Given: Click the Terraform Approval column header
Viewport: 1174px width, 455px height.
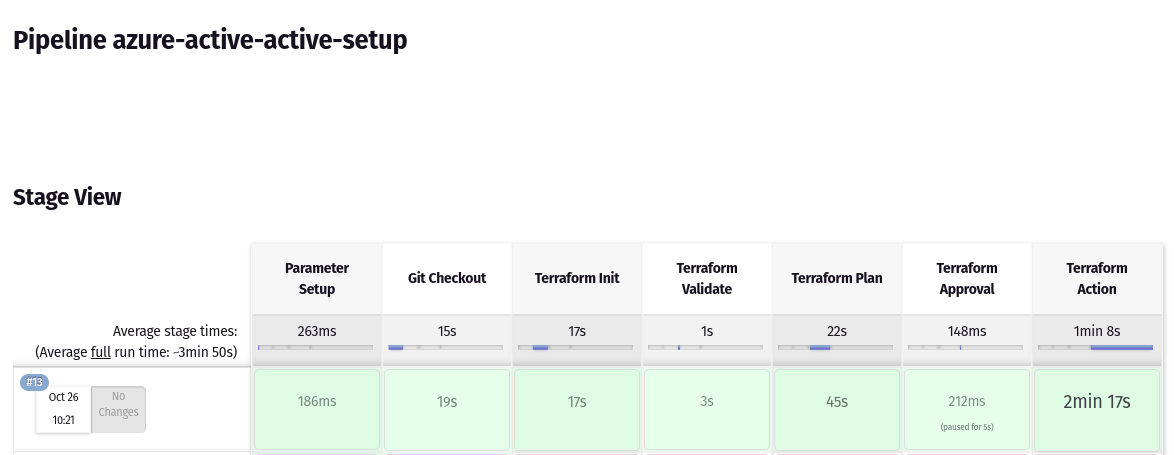Looking at the screenshot, I should [x=967, y=278].
